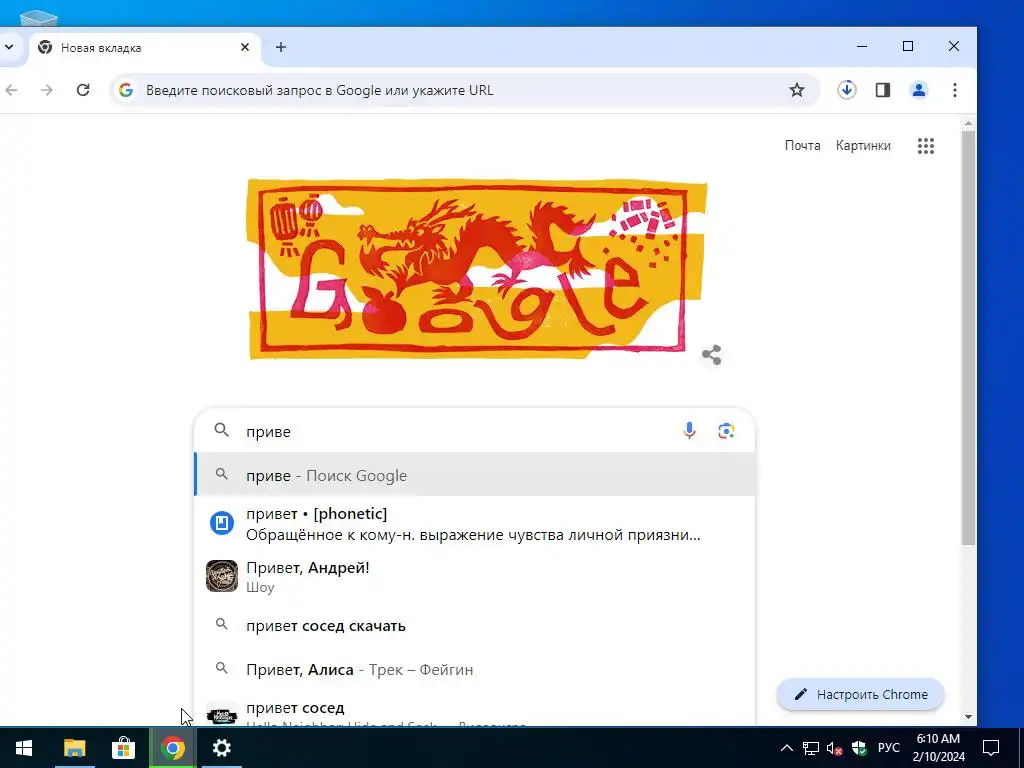Click the muted volume tray icon
Screen dimensions: 1024x768
point(834,748)
